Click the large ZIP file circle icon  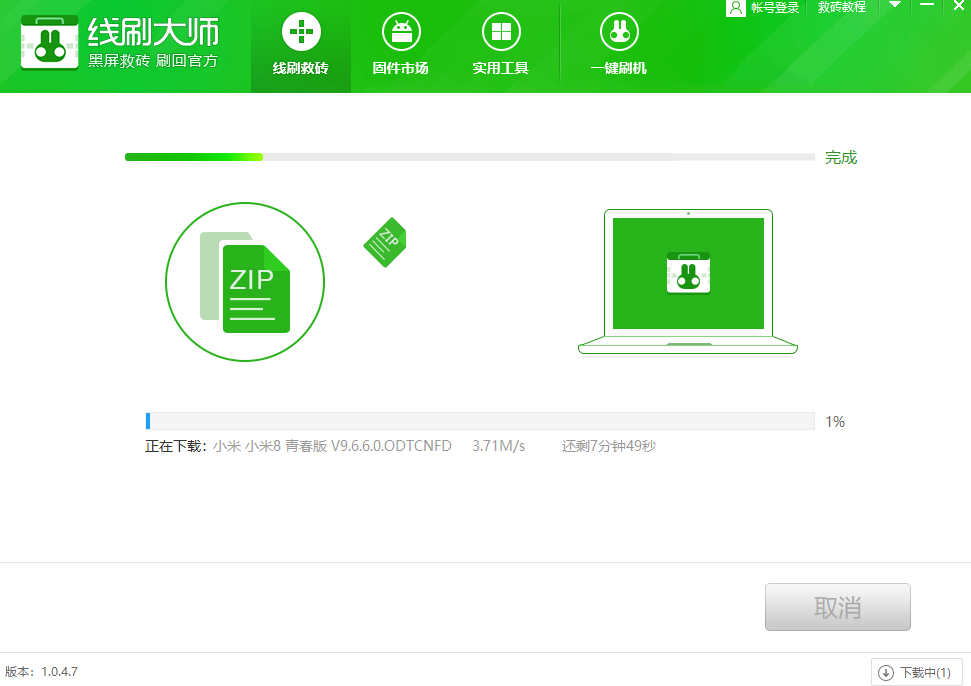pos(245,282)
